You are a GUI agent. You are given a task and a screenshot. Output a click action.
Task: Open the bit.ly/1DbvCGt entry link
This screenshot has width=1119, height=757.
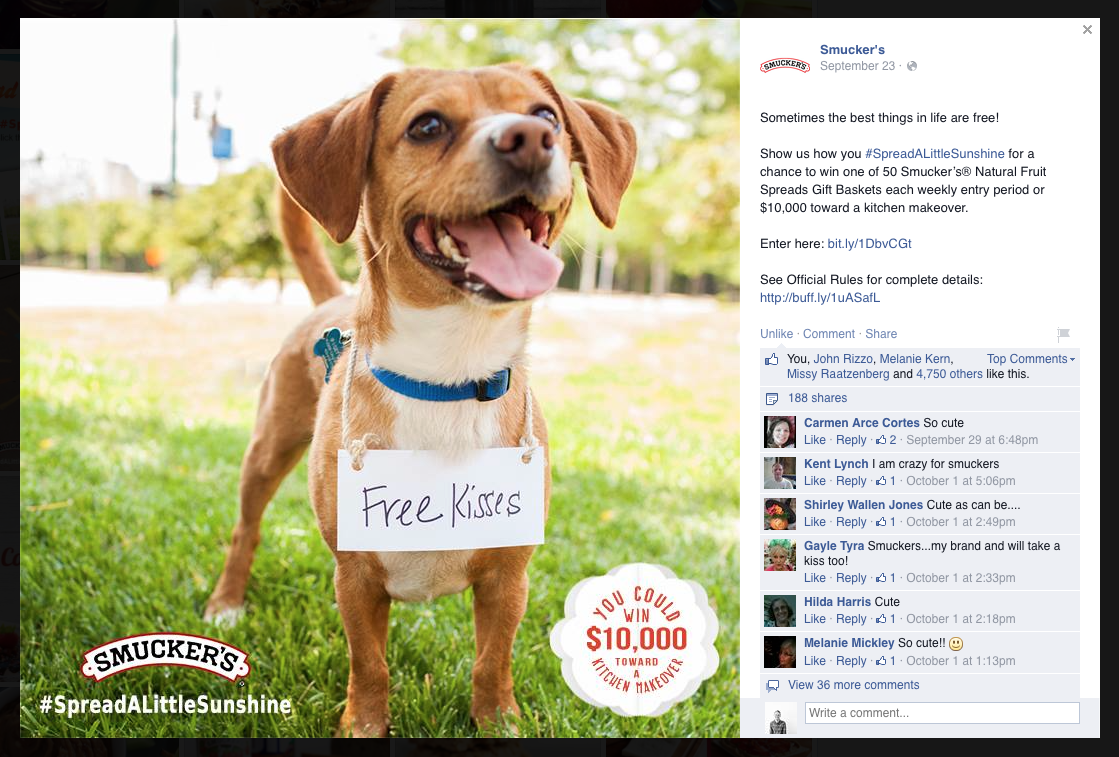click(869, 243)
